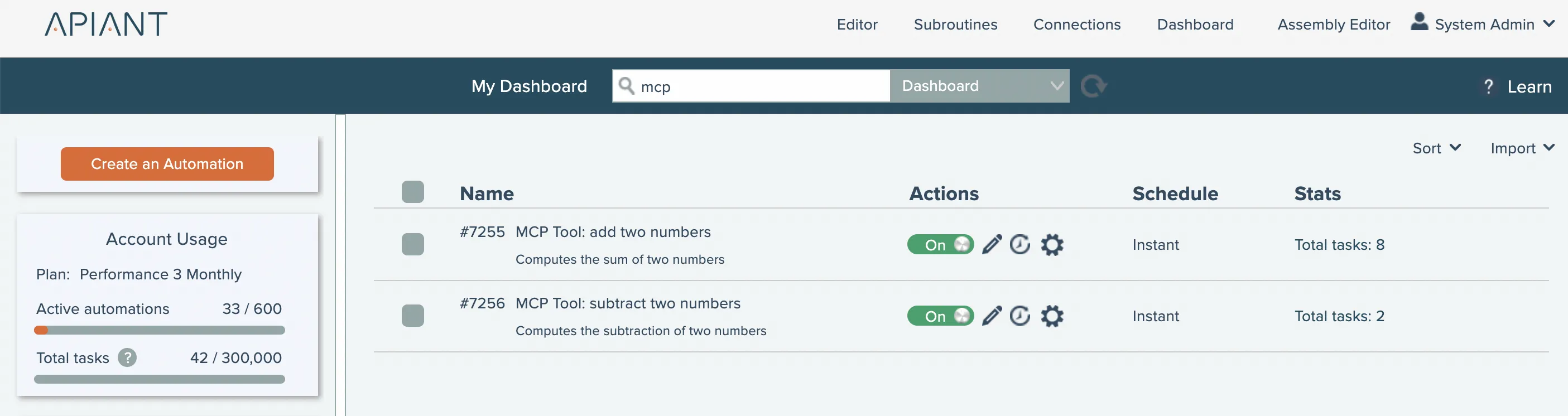Click the pencil edit icon for automation #7255
Viewport: 1568px width, 416px height.
click(992, 244)
